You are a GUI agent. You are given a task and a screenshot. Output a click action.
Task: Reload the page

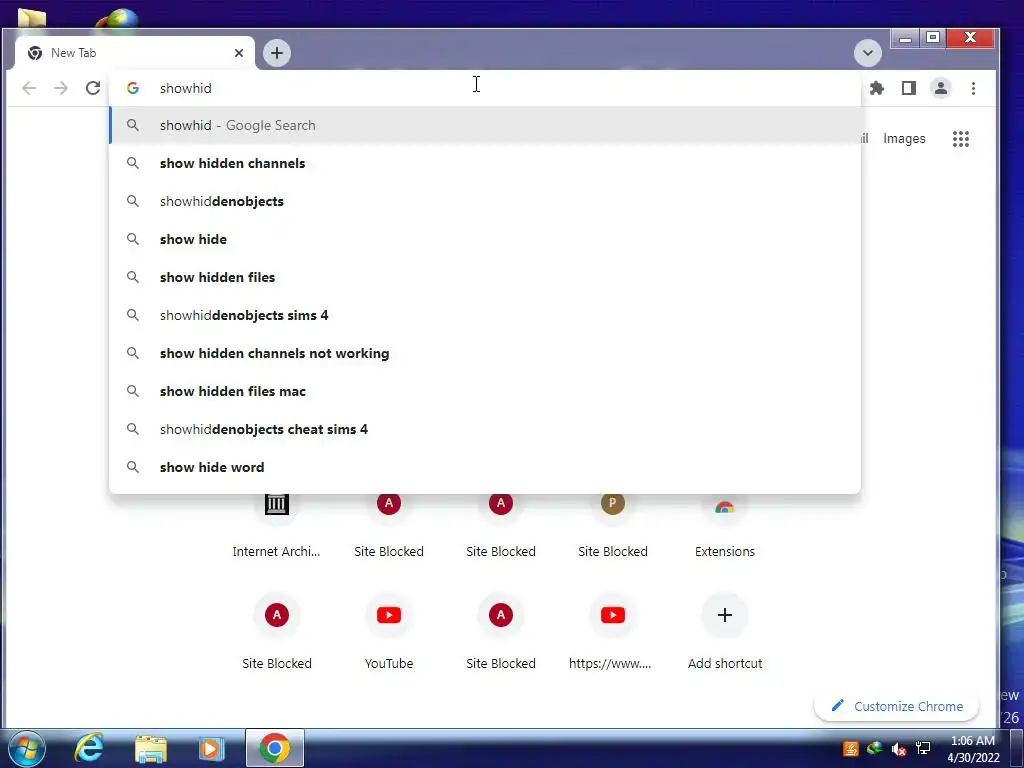pos(93,88)
